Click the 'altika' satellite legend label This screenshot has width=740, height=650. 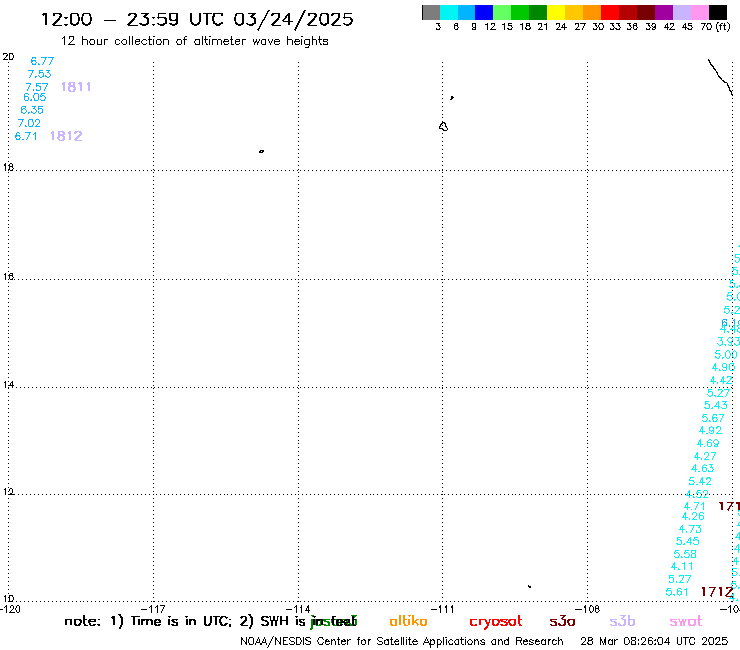pos(408,621)
